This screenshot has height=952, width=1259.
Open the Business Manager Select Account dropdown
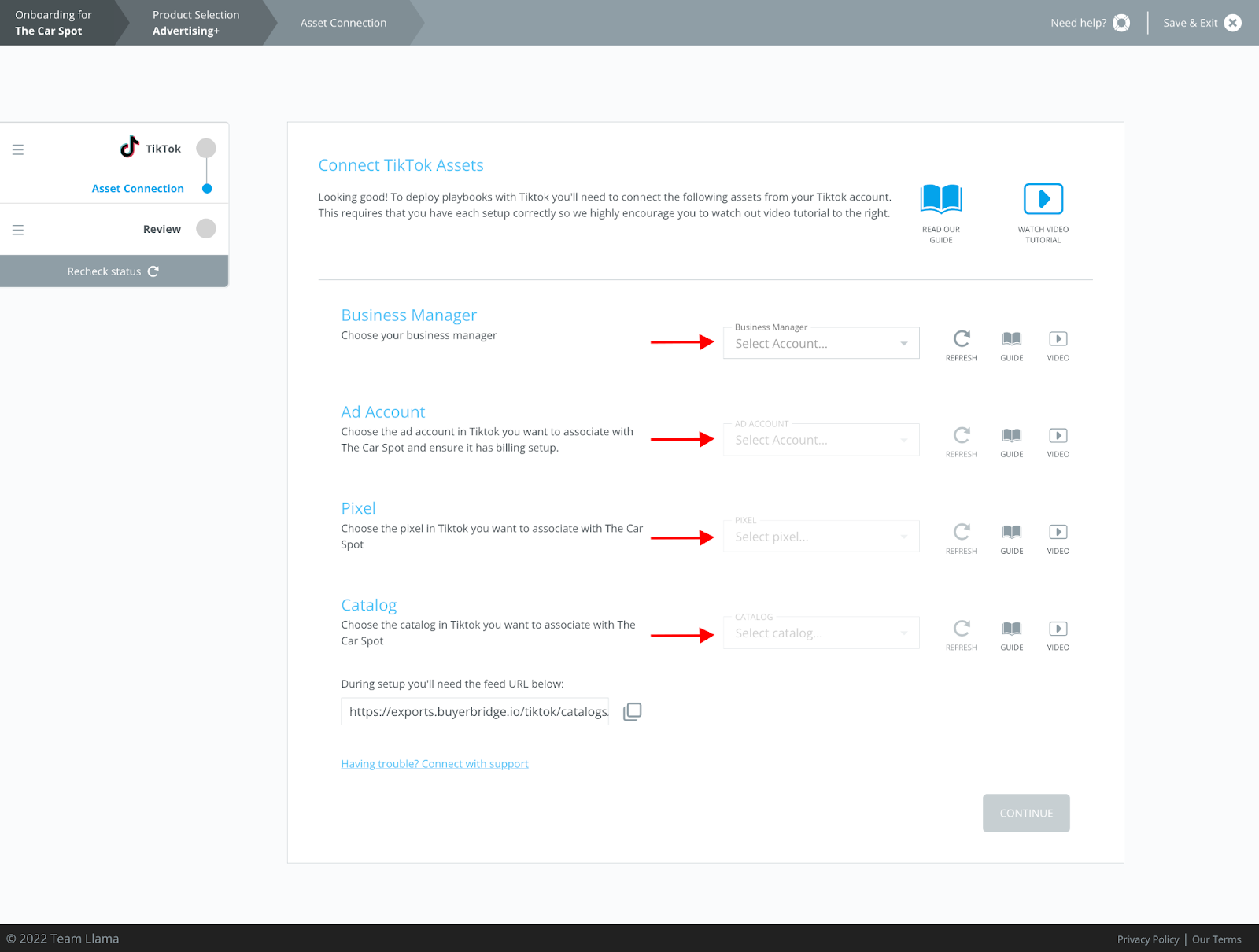(x=821, y=343)
